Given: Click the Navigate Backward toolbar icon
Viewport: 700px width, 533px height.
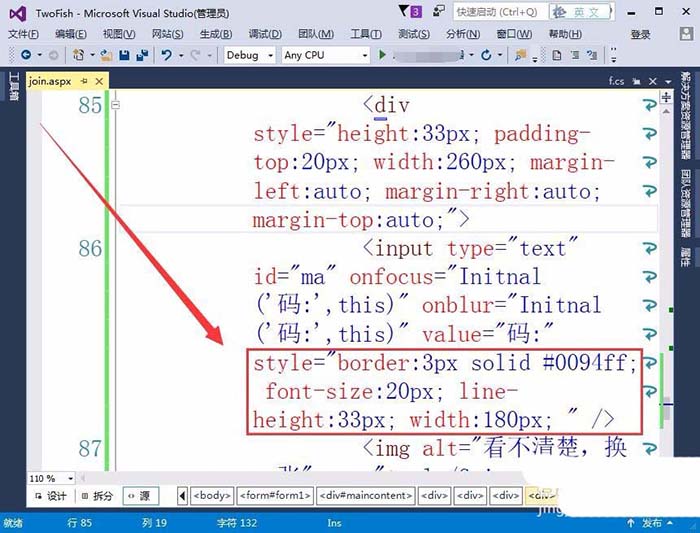Looking at the screenshot, I should (26, 55).
